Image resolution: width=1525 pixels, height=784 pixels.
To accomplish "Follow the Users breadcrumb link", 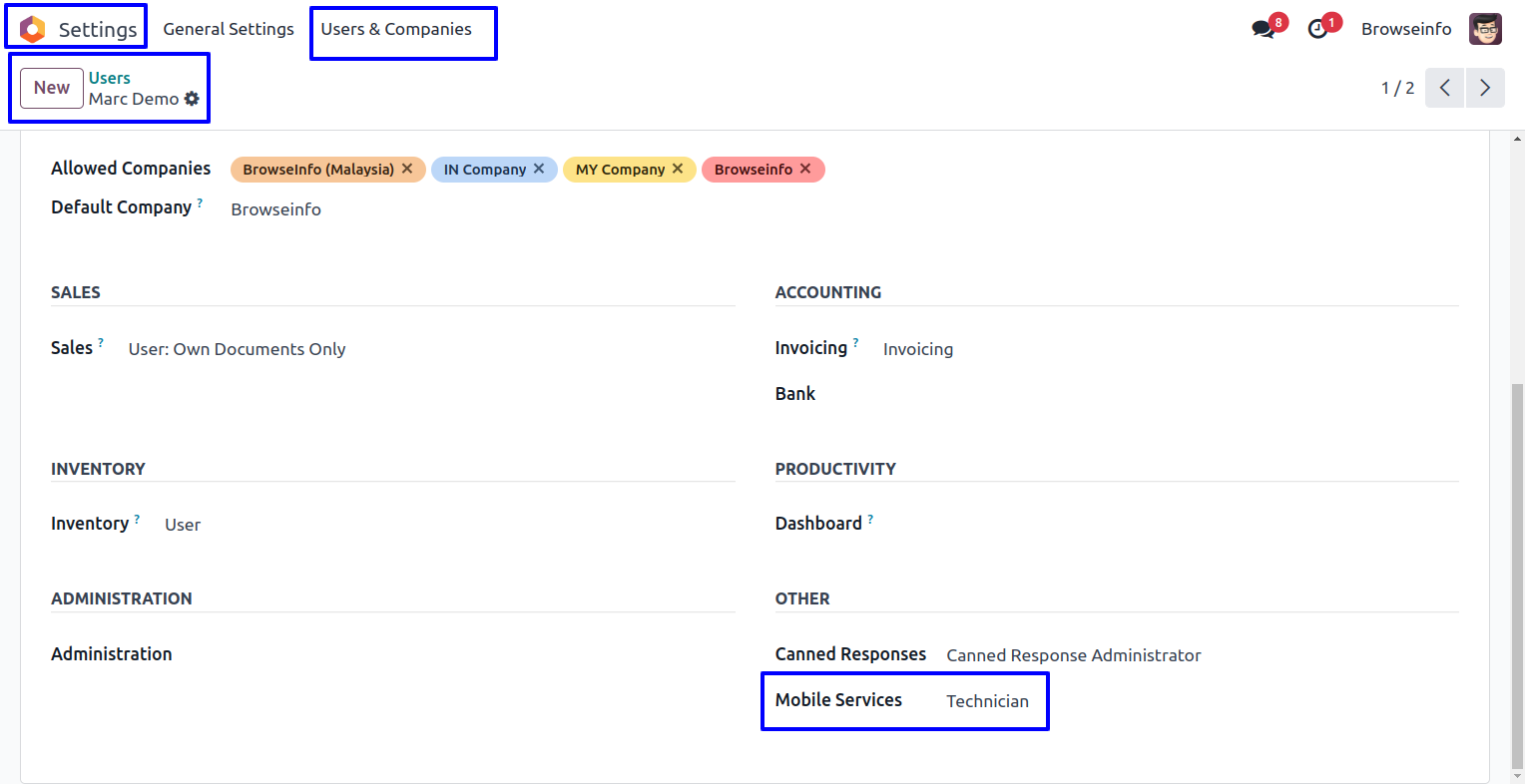I will point(110,78).
